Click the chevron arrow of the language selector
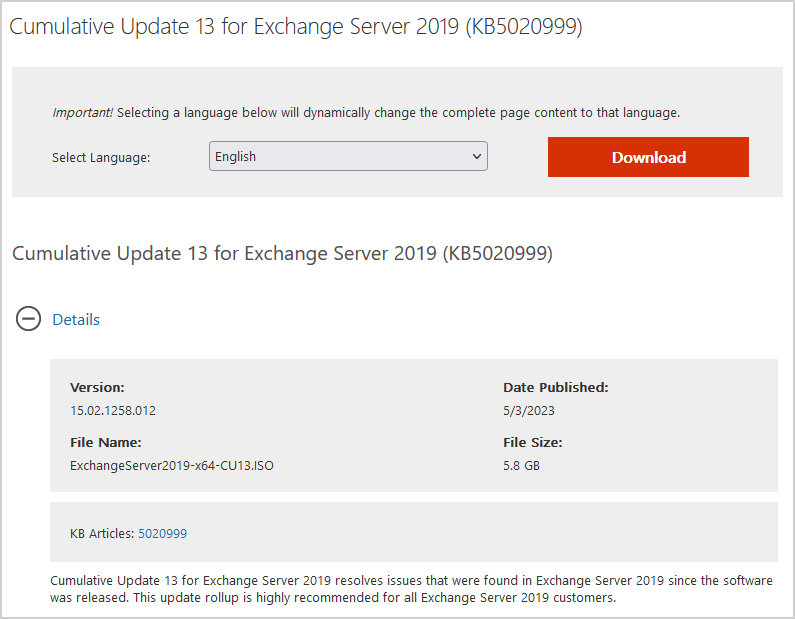The height and width of the screenshot is (619, 795). click(x=476, y=157)
